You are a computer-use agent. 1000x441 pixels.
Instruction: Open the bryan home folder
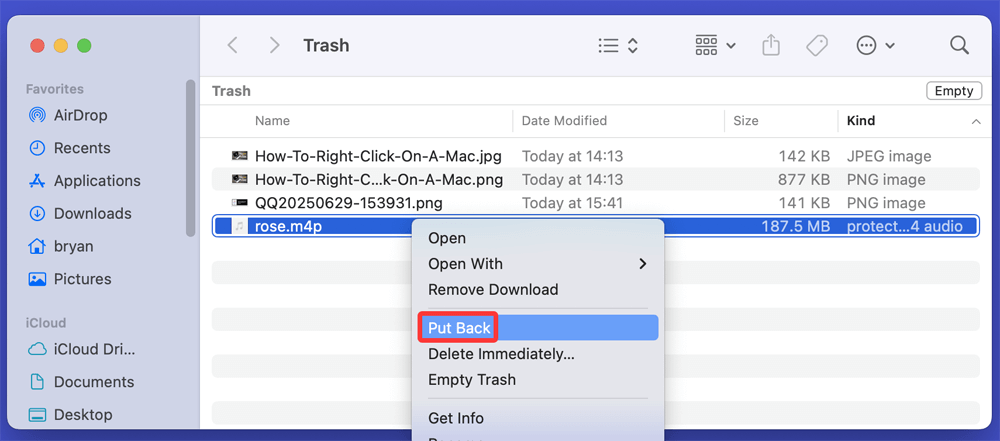pyautogui.click(x=61, y=246)
